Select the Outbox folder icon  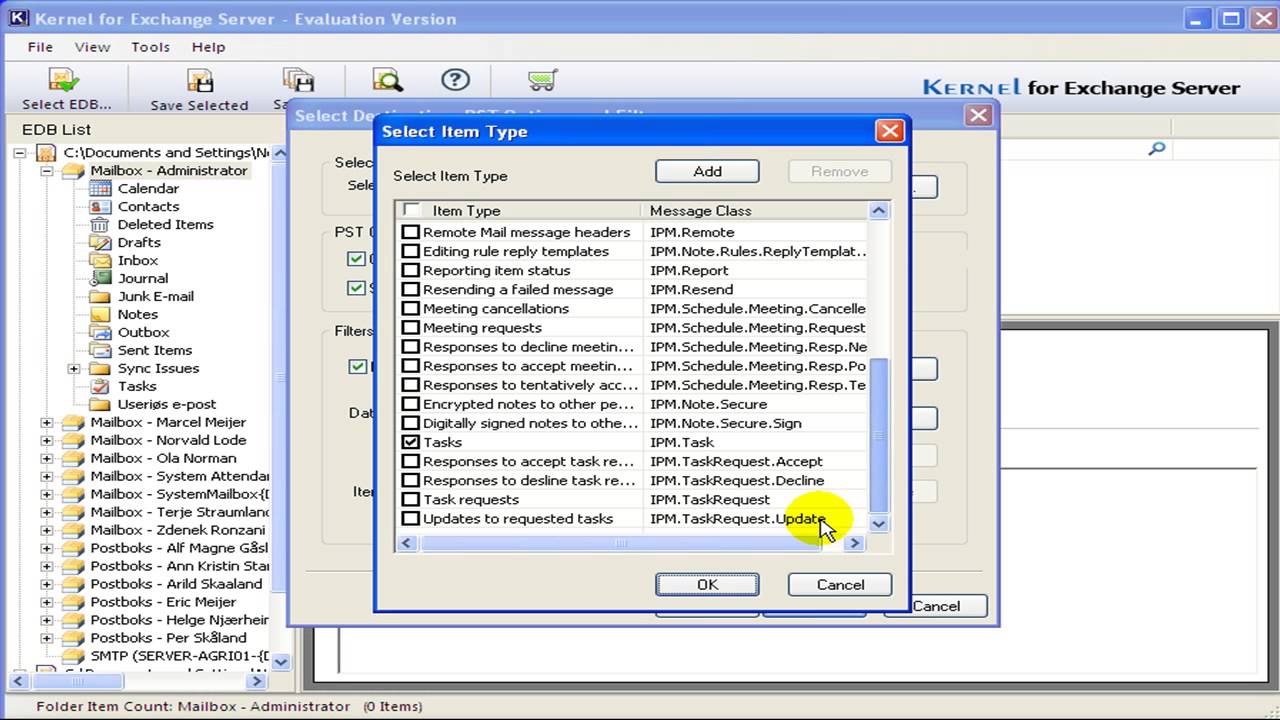100,332
